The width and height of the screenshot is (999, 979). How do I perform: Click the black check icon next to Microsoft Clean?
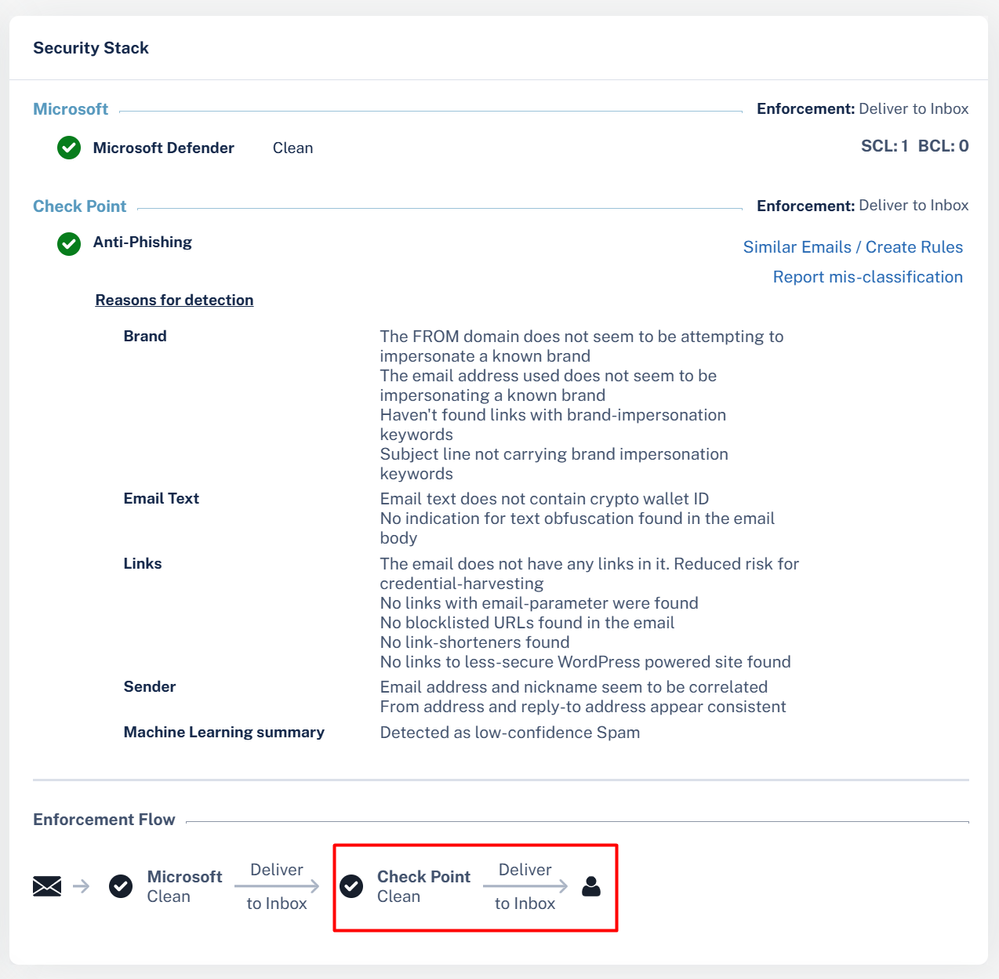(121, 886)
